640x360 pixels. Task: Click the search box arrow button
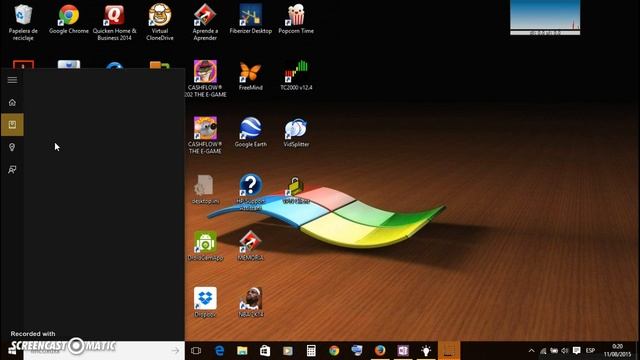176,351
